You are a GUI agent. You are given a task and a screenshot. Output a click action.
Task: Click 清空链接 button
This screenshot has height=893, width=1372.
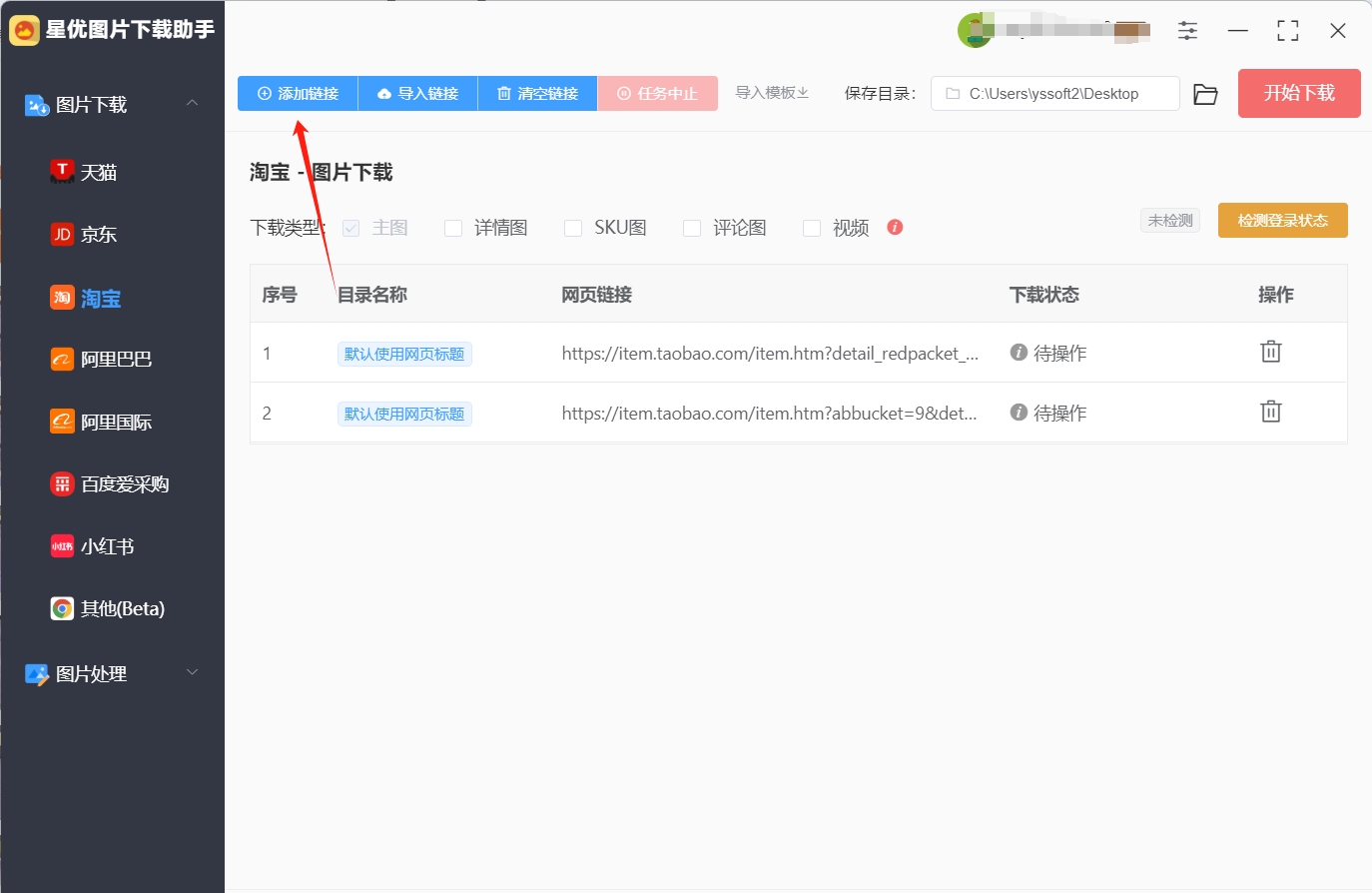click(x=537, y=93)
